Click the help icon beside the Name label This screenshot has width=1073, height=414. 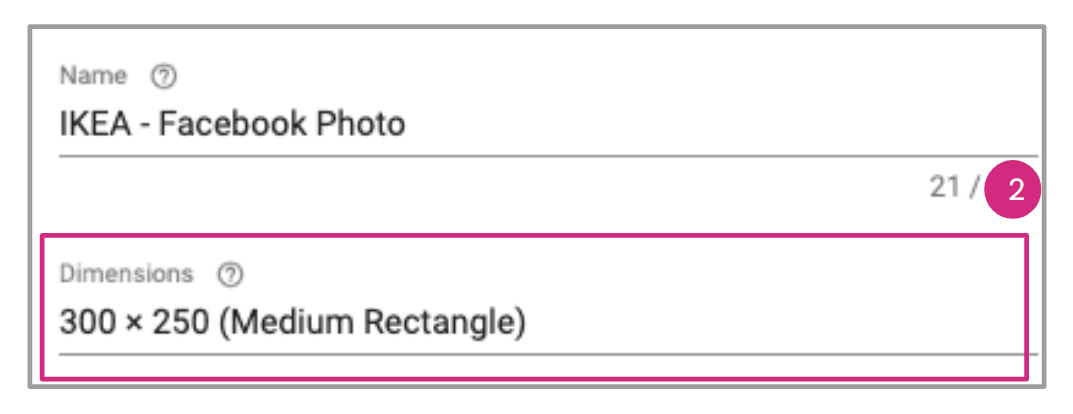[161, 76]
